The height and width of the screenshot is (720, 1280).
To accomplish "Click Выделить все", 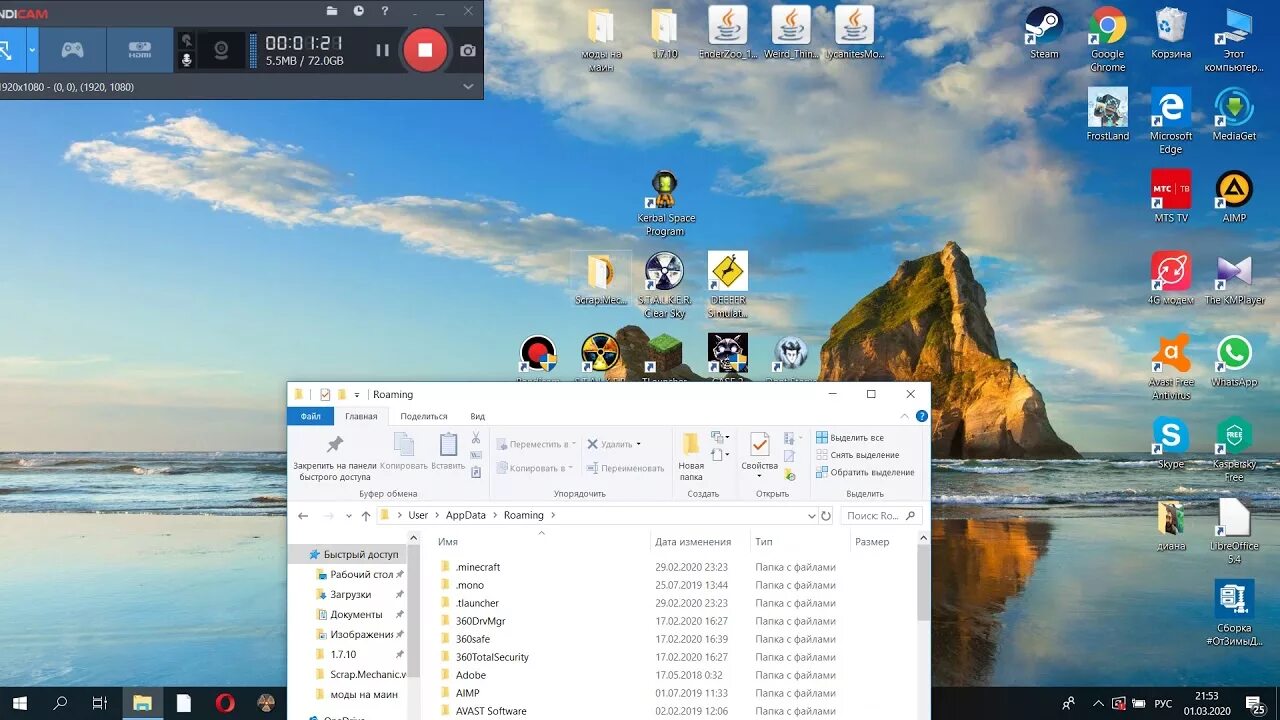I will click(850, 438).
